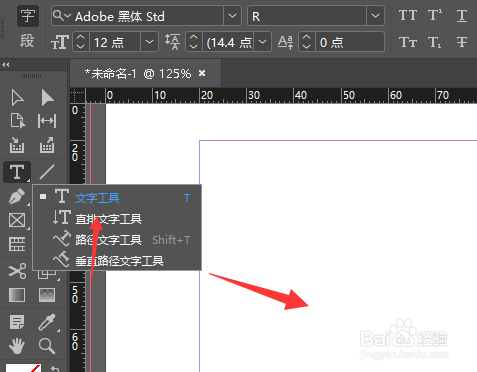This screenshot has width=477, height=372.
Task: Click the fill color swatch with red slash
Action: coord(23,368)
